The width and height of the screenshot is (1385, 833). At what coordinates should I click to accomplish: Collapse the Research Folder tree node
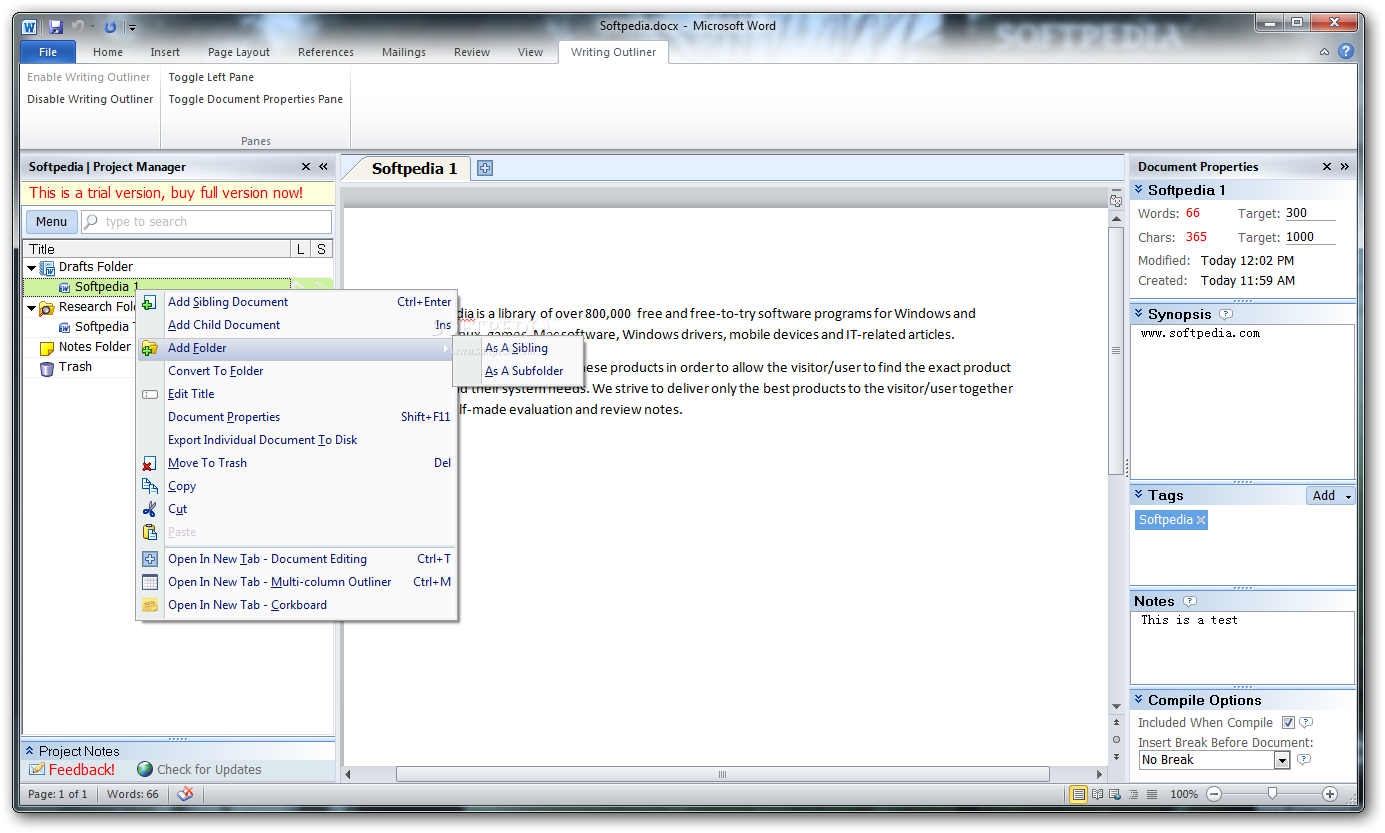click(x=31, y=308)
